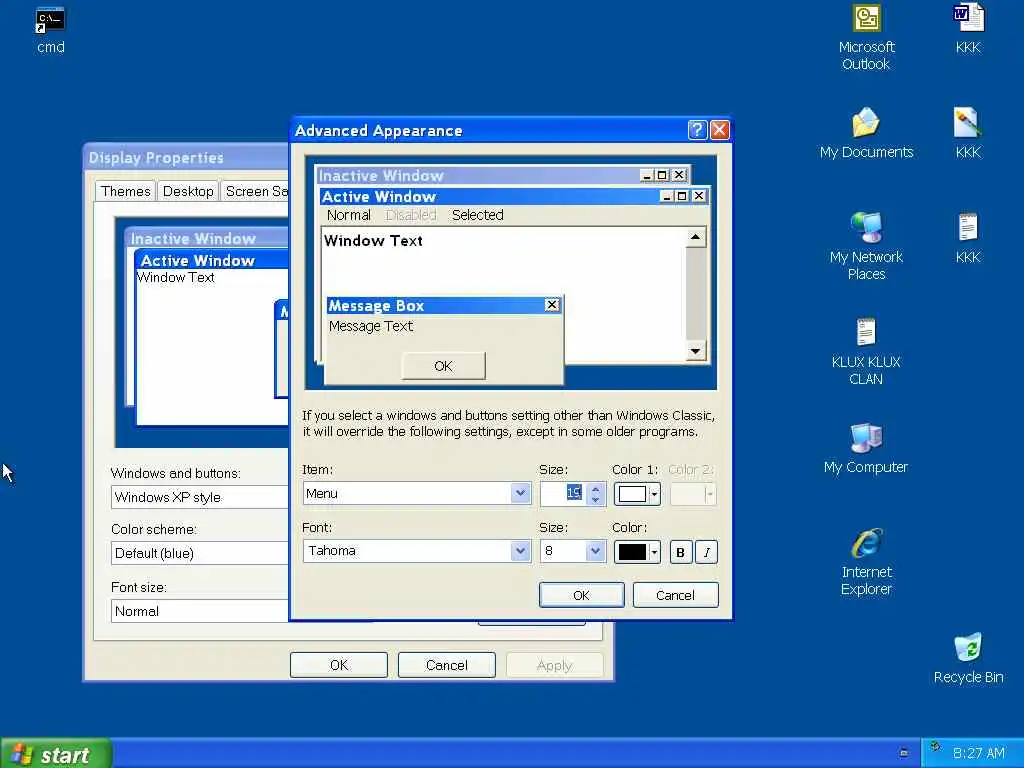Open the font Size dropdown showing 8

tap(594, 551)
